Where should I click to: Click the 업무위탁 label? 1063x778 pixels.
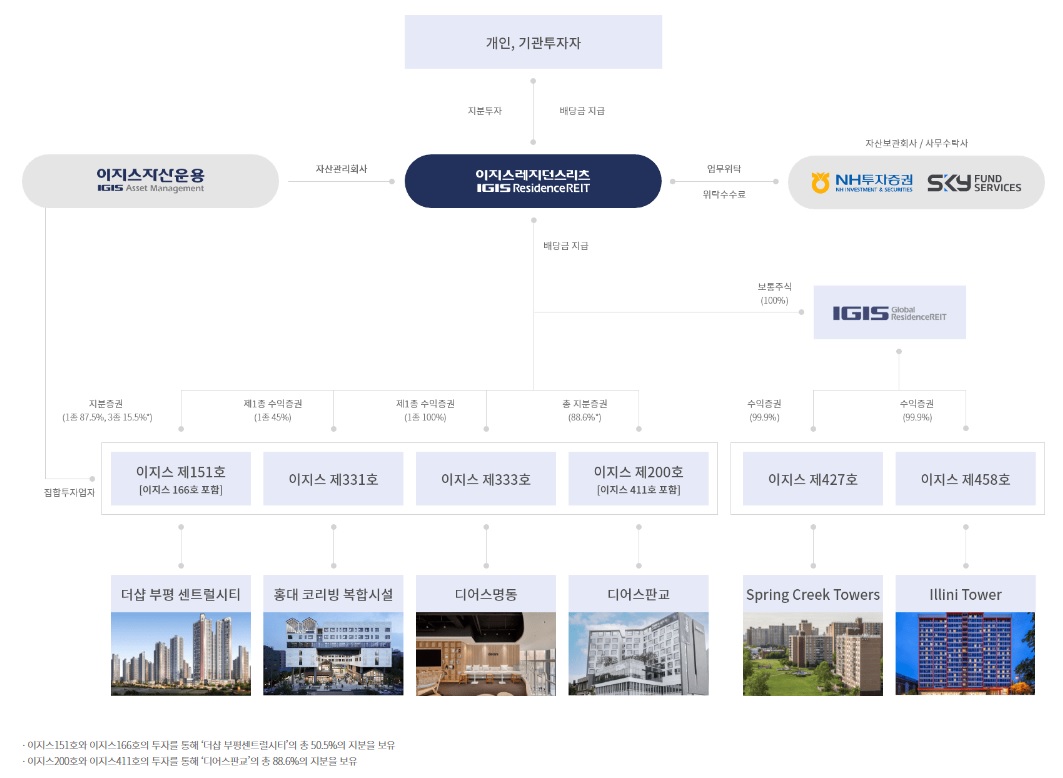point(724,169)
